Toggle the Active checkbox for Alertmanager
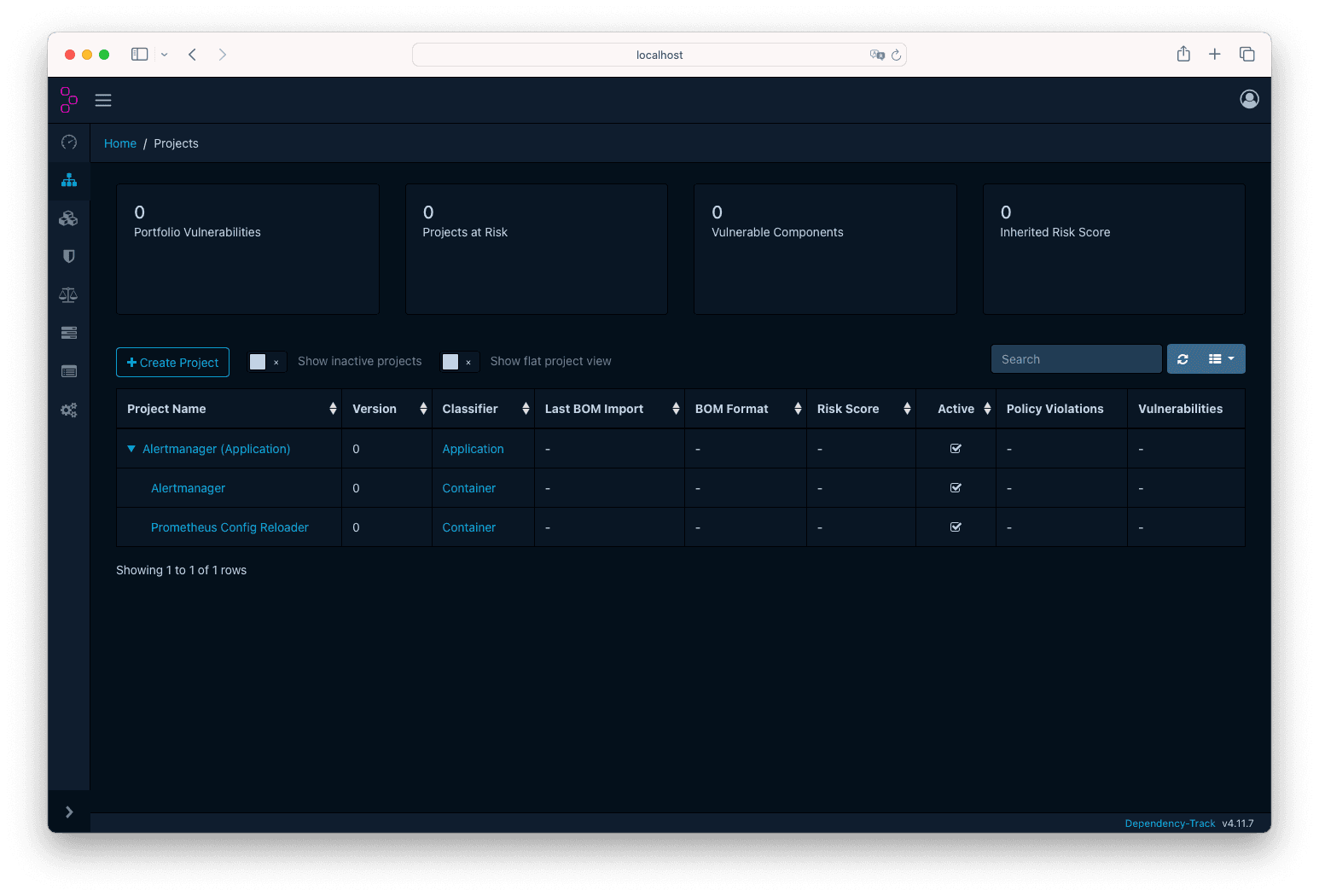The width and height of the screenshot is (1319, 896). click(956, 487)
